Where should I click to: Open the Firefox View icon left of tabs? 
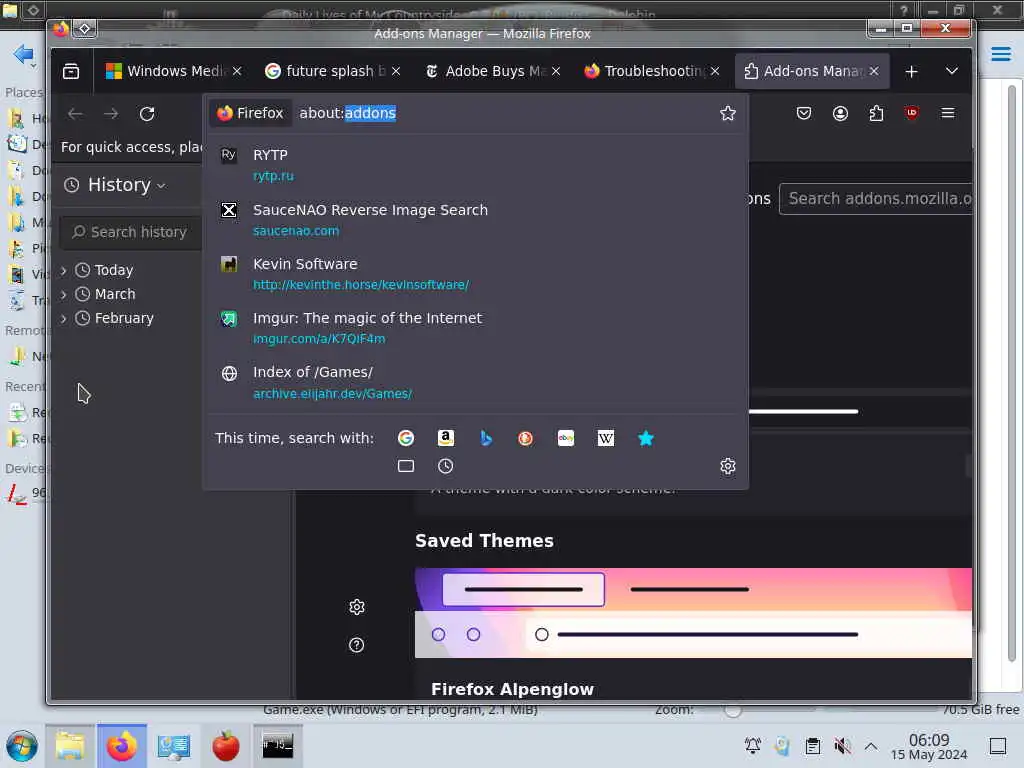[71, 71]
